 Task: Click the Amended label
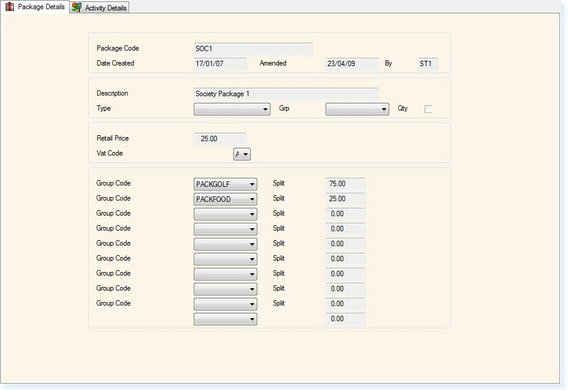[x=273, y=63]
